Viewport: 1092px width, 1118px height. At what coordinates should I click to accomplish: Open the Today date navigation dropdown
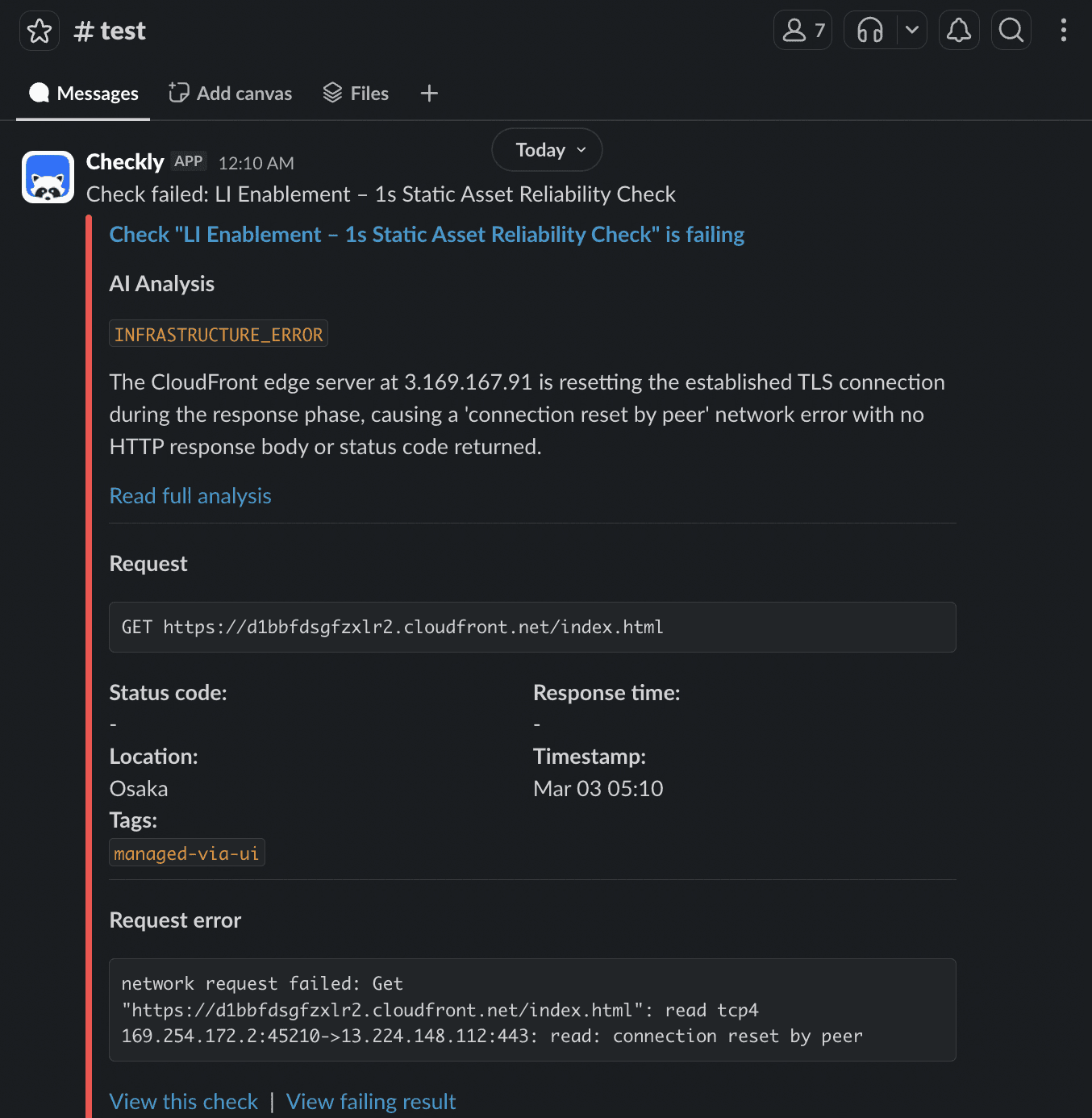tap(546, 149)
